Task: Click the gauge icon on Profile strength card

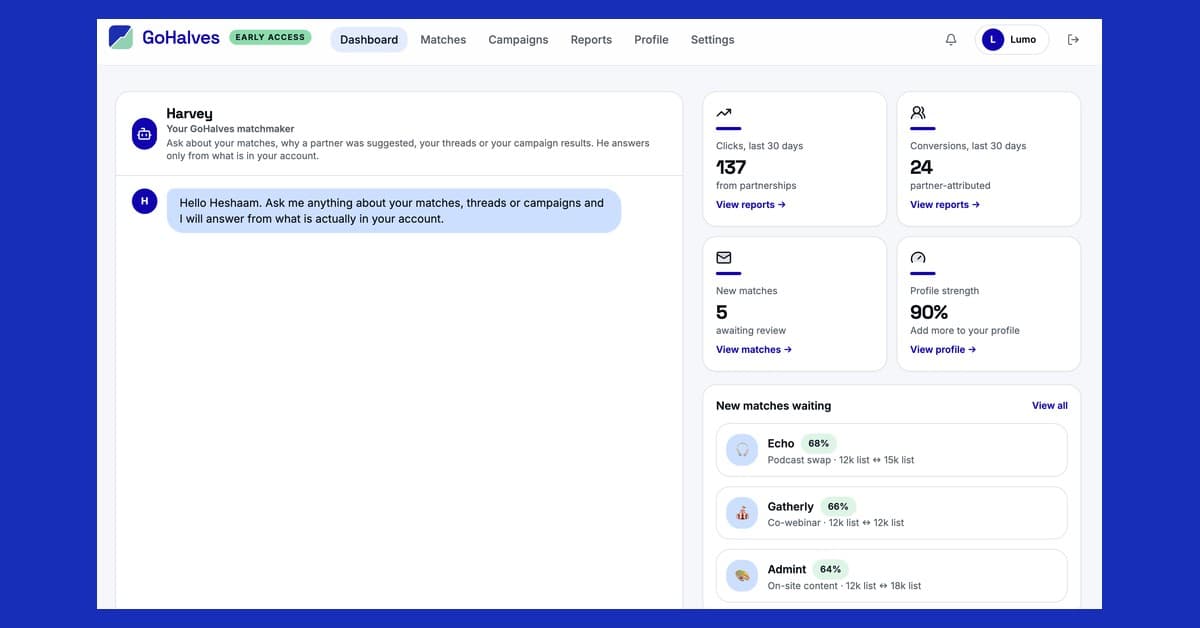Action: [x=918, y=258]
